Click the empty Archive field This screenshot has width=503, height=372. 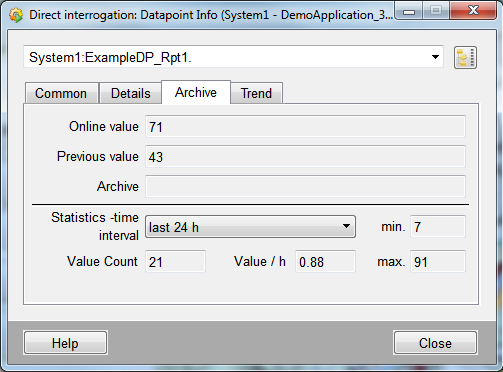tap(305, 186)
